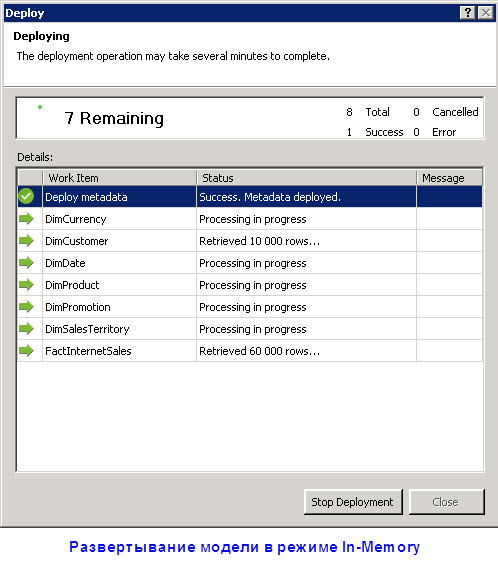Select the FactInternetSales work item
The image size is (498, 567).
tap(88, 351)
